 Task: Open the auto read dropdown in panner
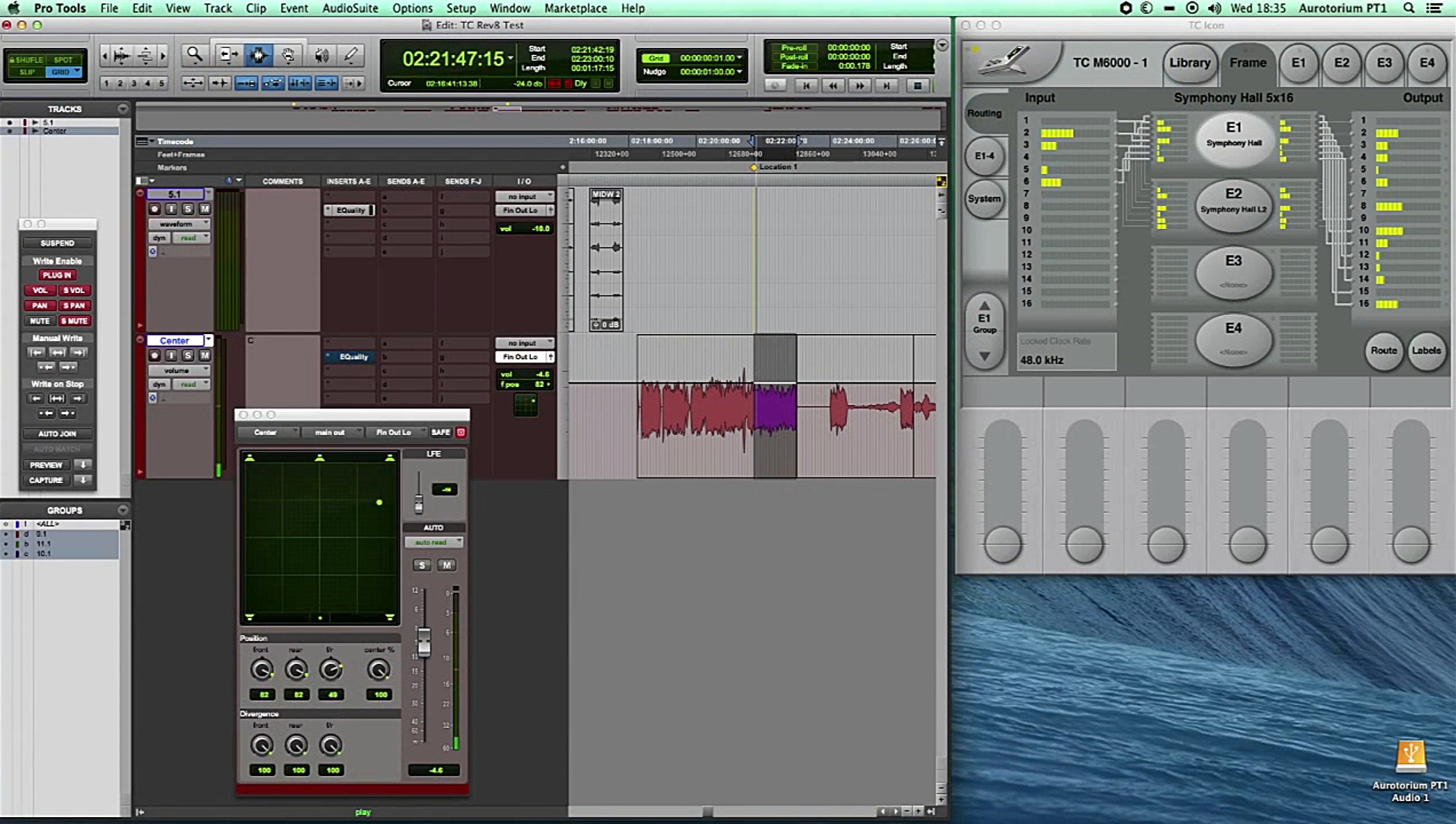tap(433, 542)
